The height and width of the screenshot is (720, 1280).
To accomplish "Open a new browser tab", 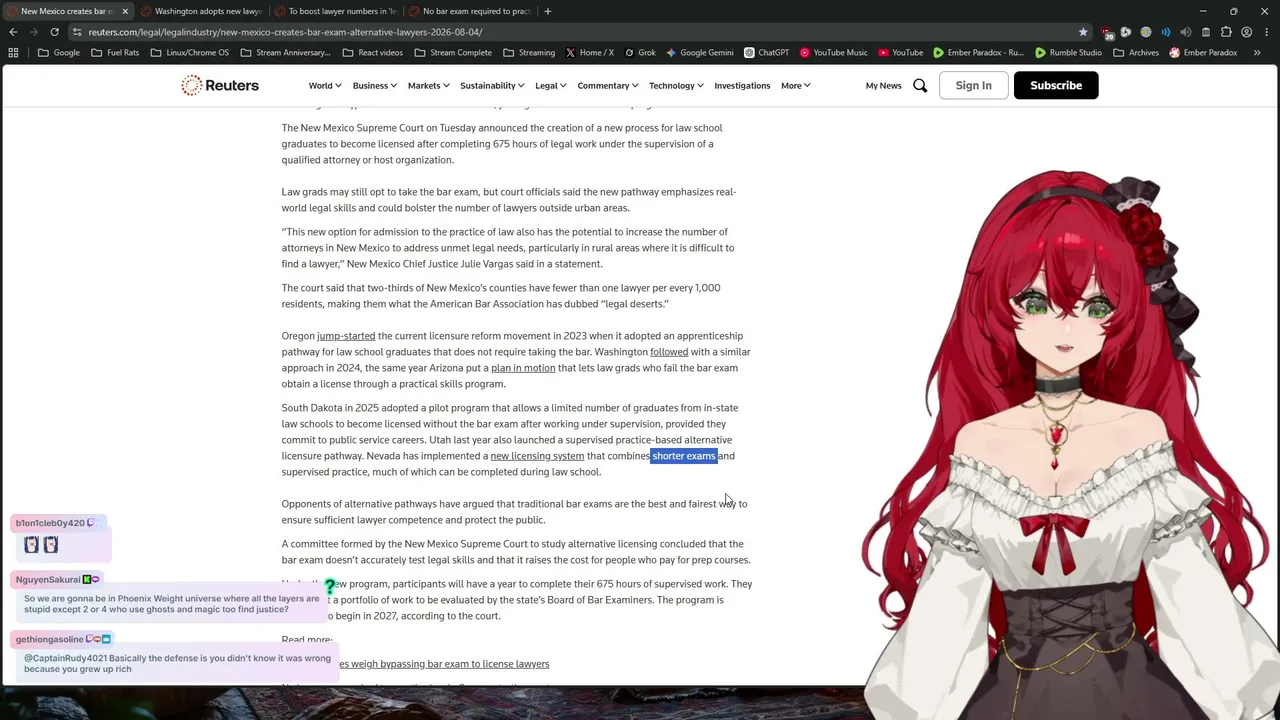I will pos(547,11).
